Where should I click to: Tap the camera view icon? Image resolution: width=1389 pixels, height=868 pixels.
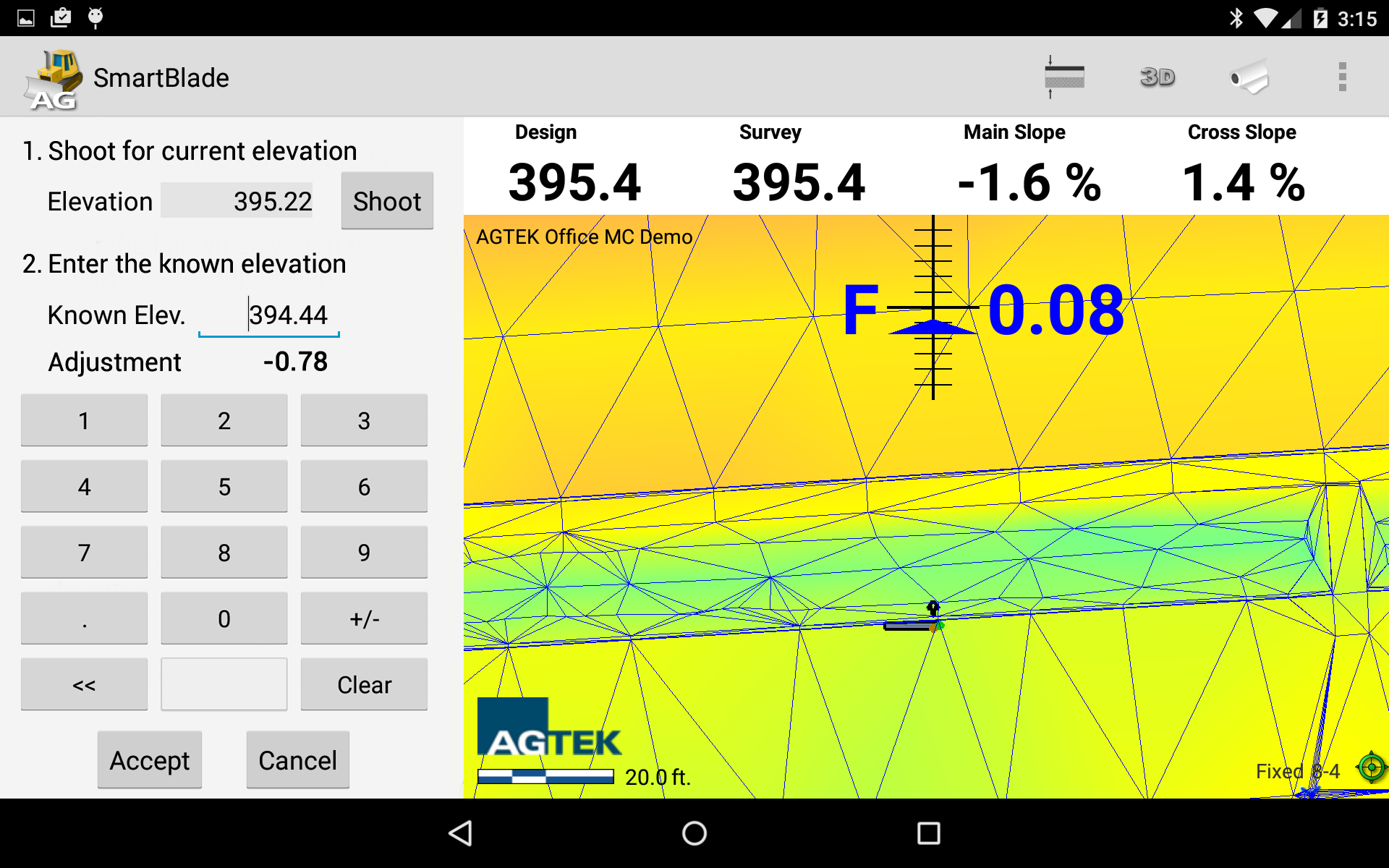(x=1249, y=77)
